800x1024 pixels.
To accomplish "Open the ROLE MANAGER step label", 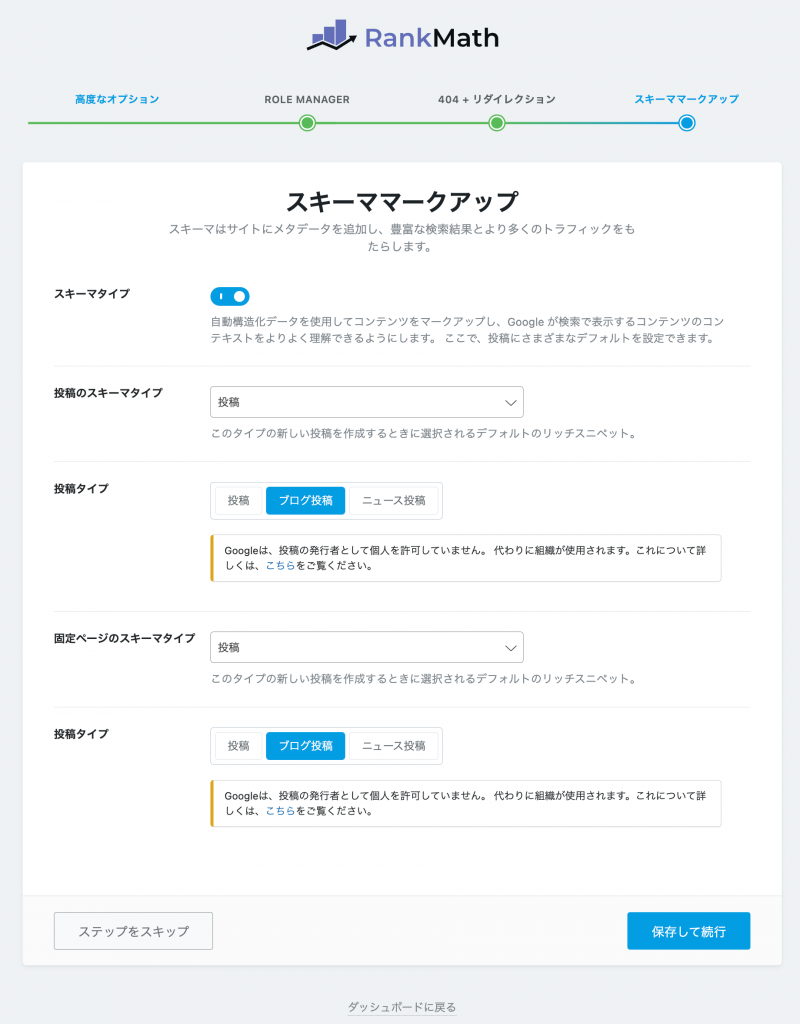I will [307, 99].
